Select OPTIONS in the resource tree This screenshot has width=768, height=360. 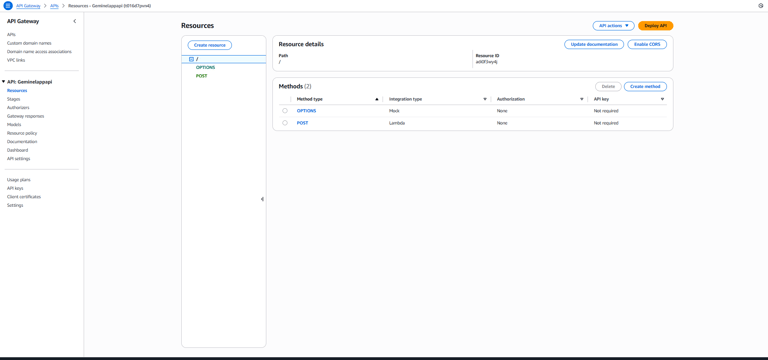205,67
